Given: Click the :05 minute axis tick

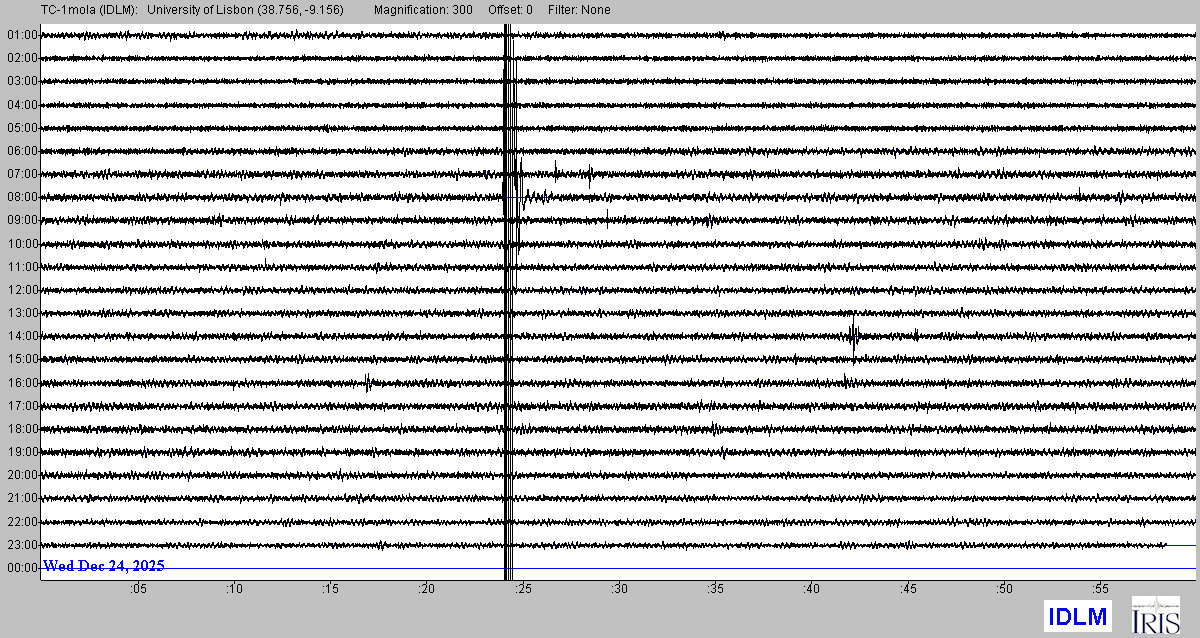Looking at the screenshot, I should [x=138, y=590].
